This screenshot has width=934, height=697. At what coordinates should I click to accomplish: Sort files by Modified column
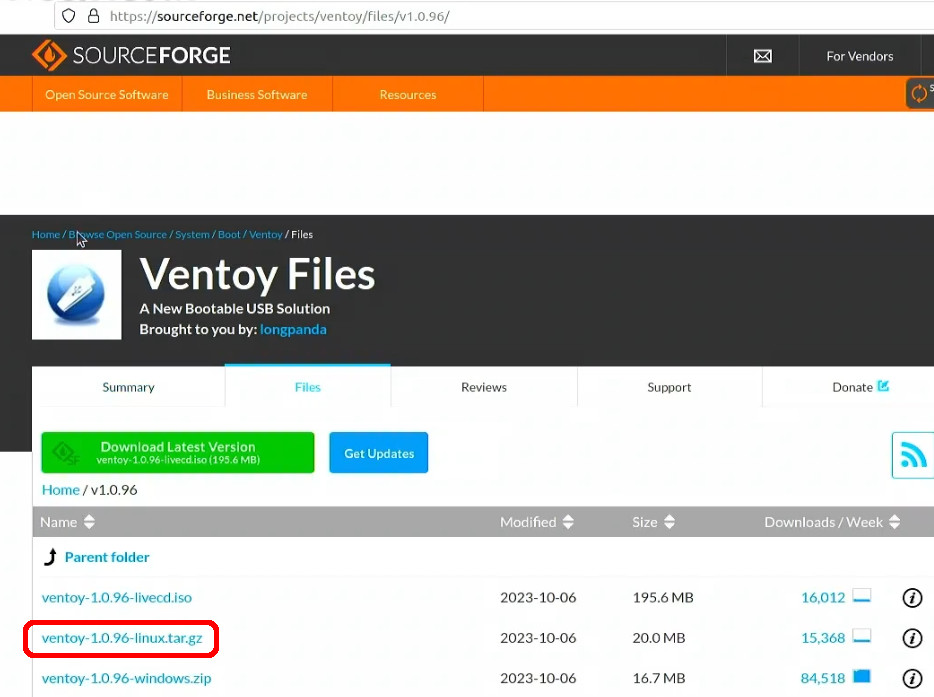537,522
